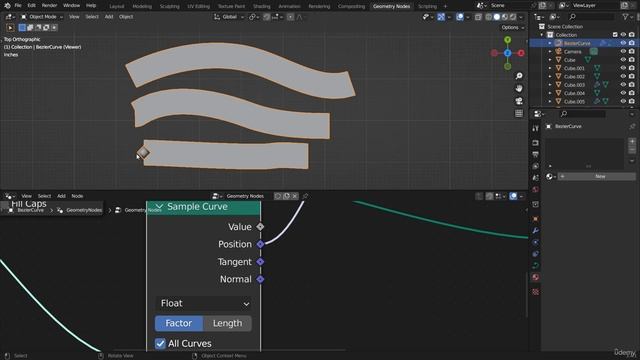Open the pivot point dropdown
Viewport: 640px width, 360px height.
click(x=254, y=17)
